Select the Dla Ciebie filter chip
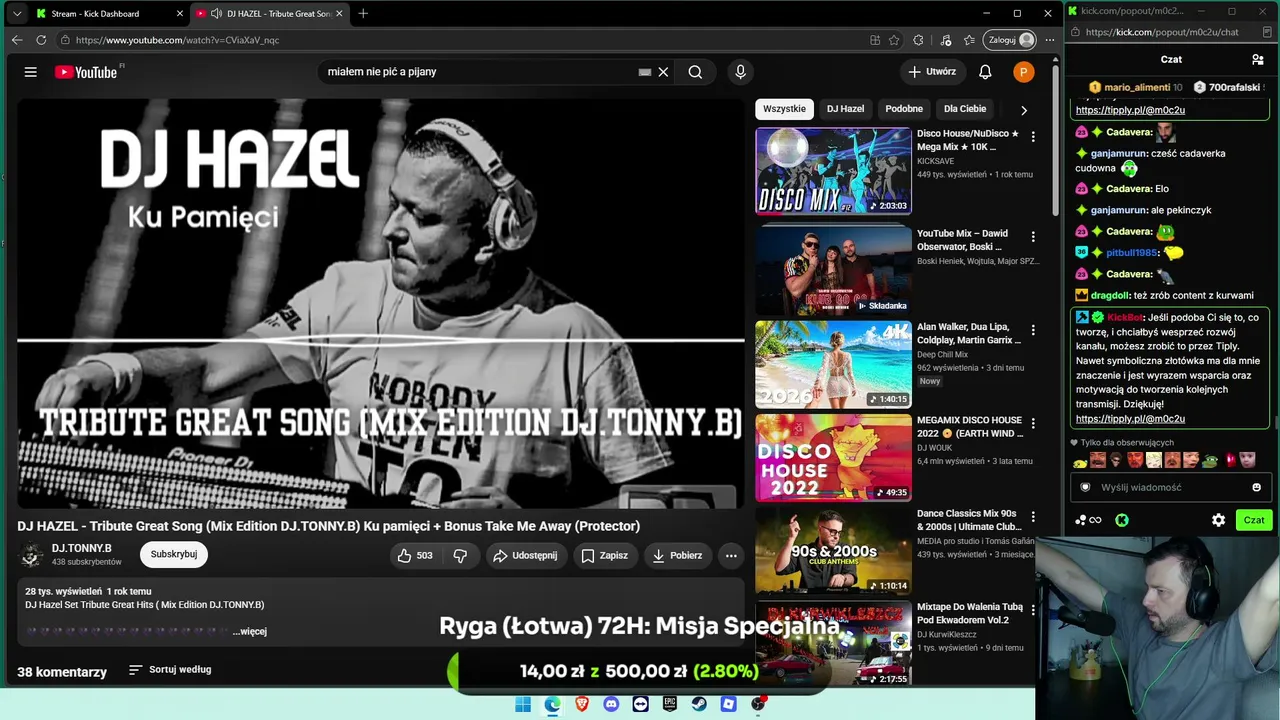 965,109
